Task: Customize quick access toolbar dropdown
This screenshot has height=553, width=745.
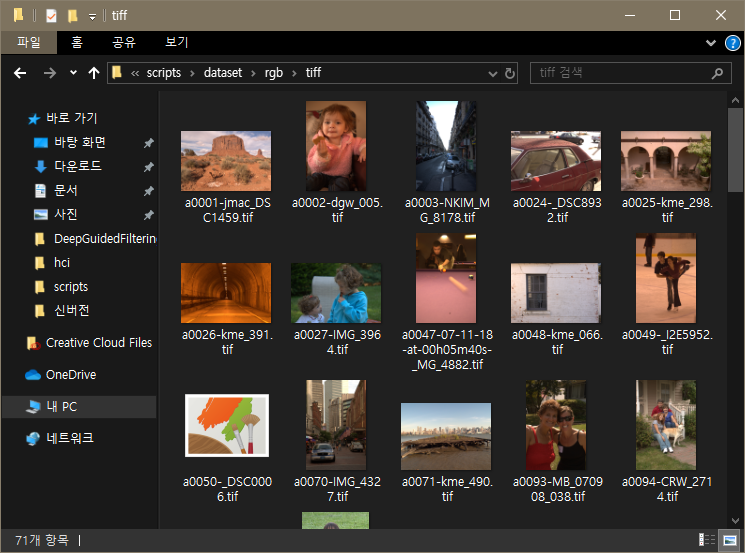Action: (92, 17)
